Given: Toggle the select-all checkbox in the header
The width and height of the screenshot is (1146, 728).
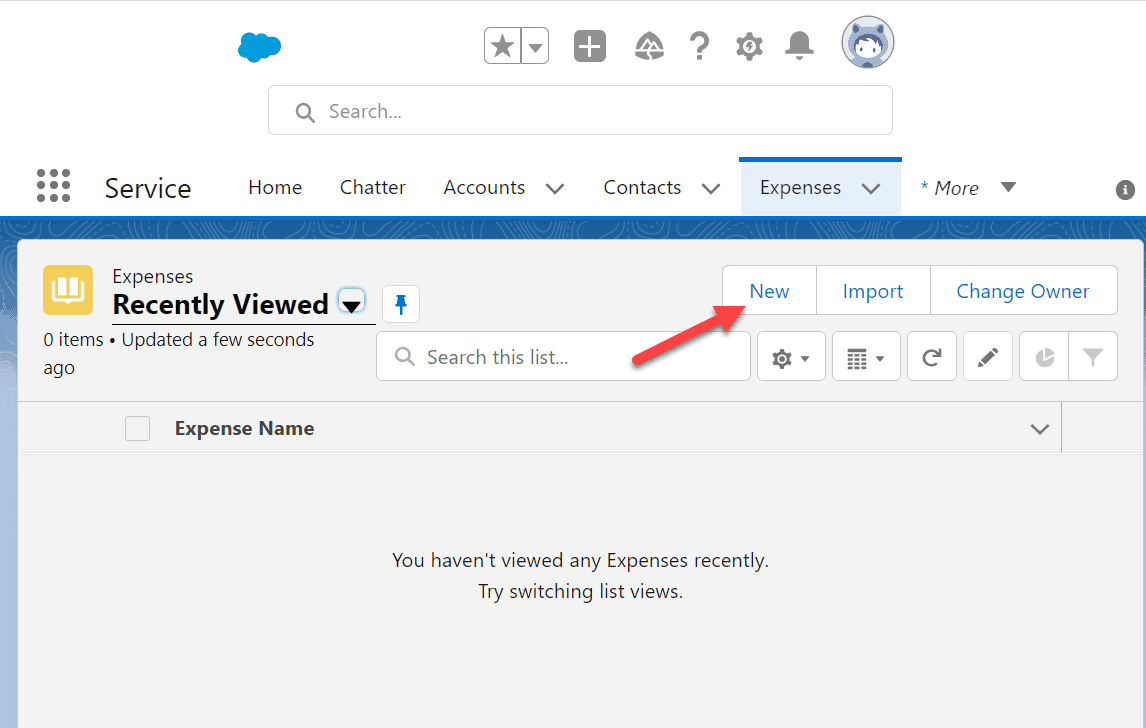Looking at the screenshot, I should point(137,427).
